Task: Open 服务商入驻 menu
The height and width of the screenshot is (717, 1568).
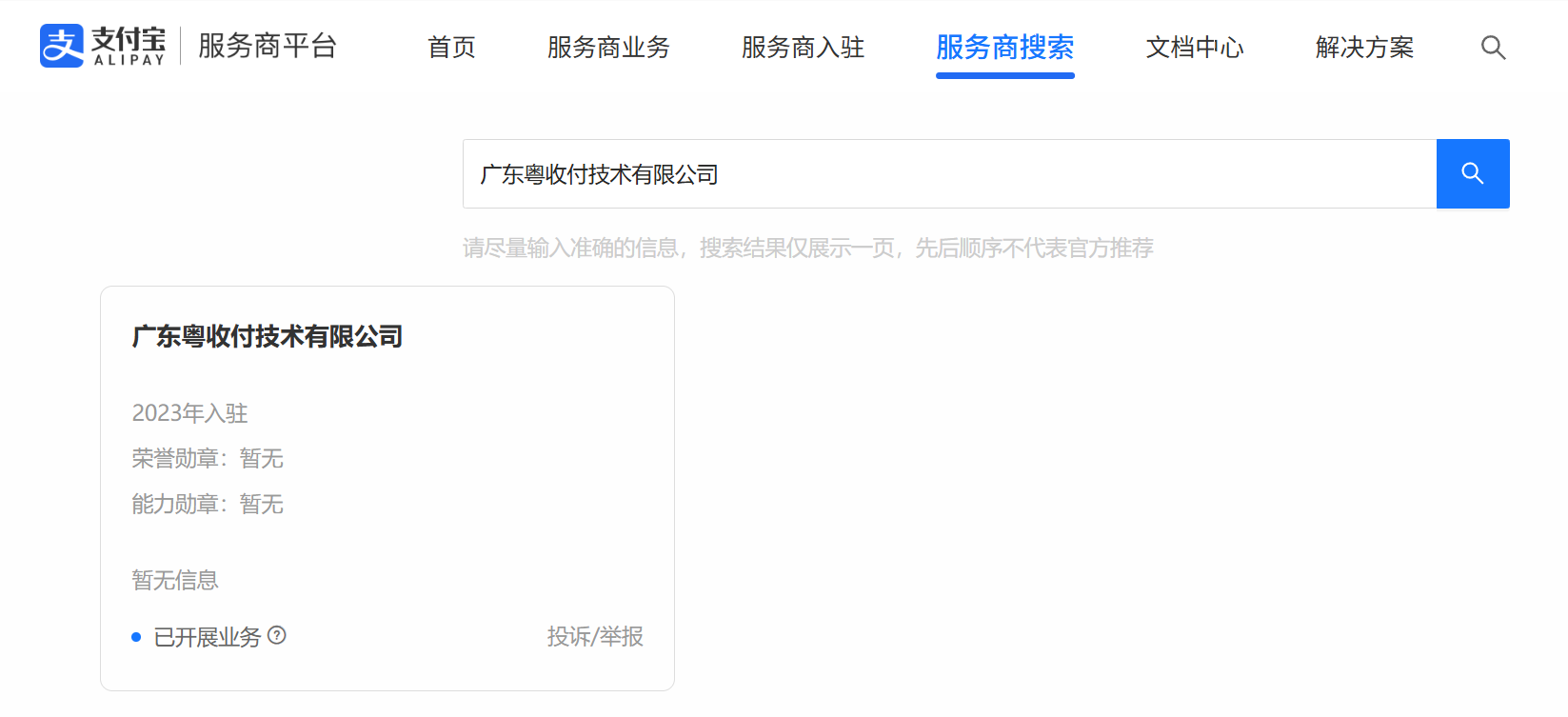Action: click(803, 48)
